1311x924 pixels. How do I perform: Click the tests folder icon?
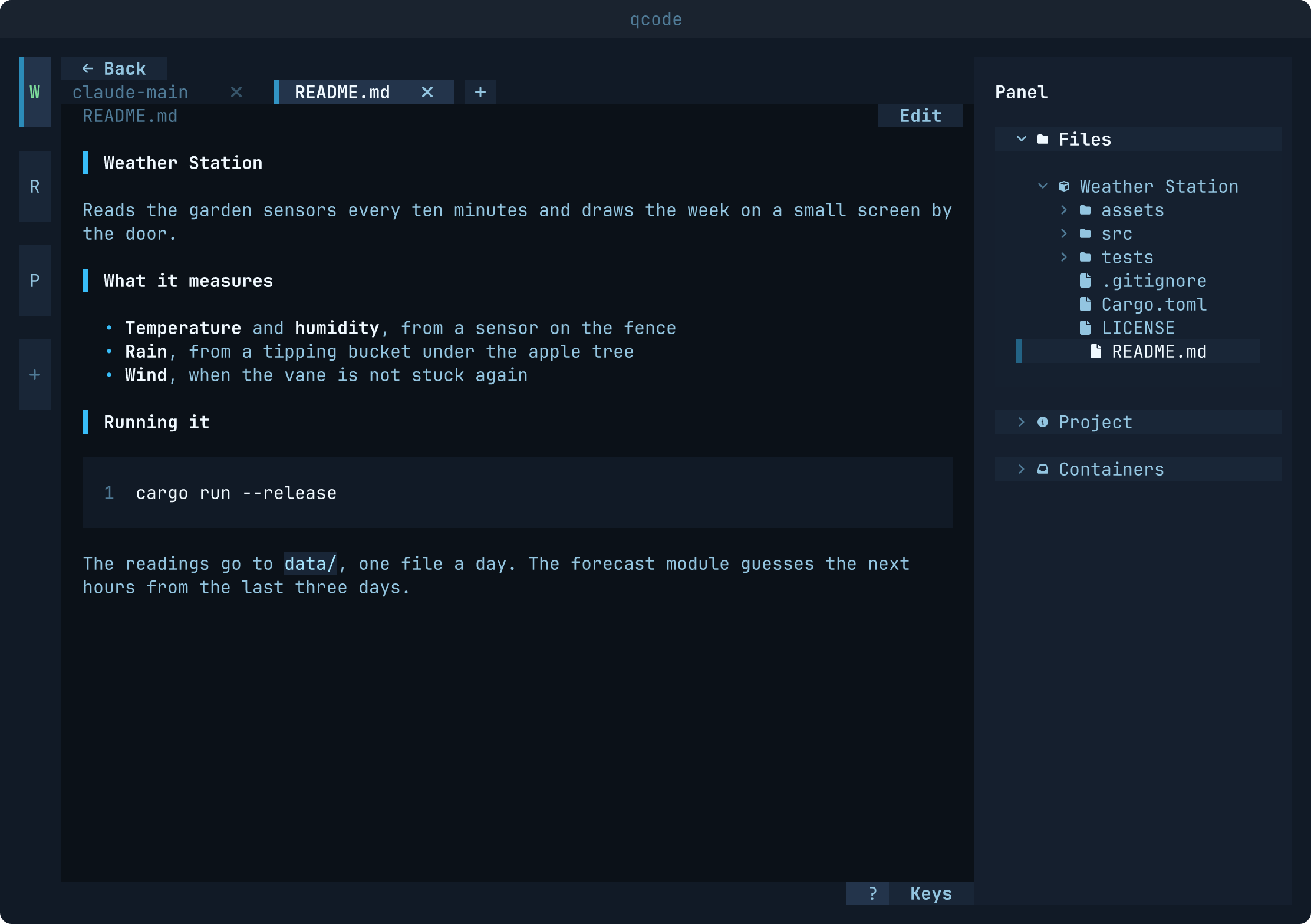tap(1085, 257)
